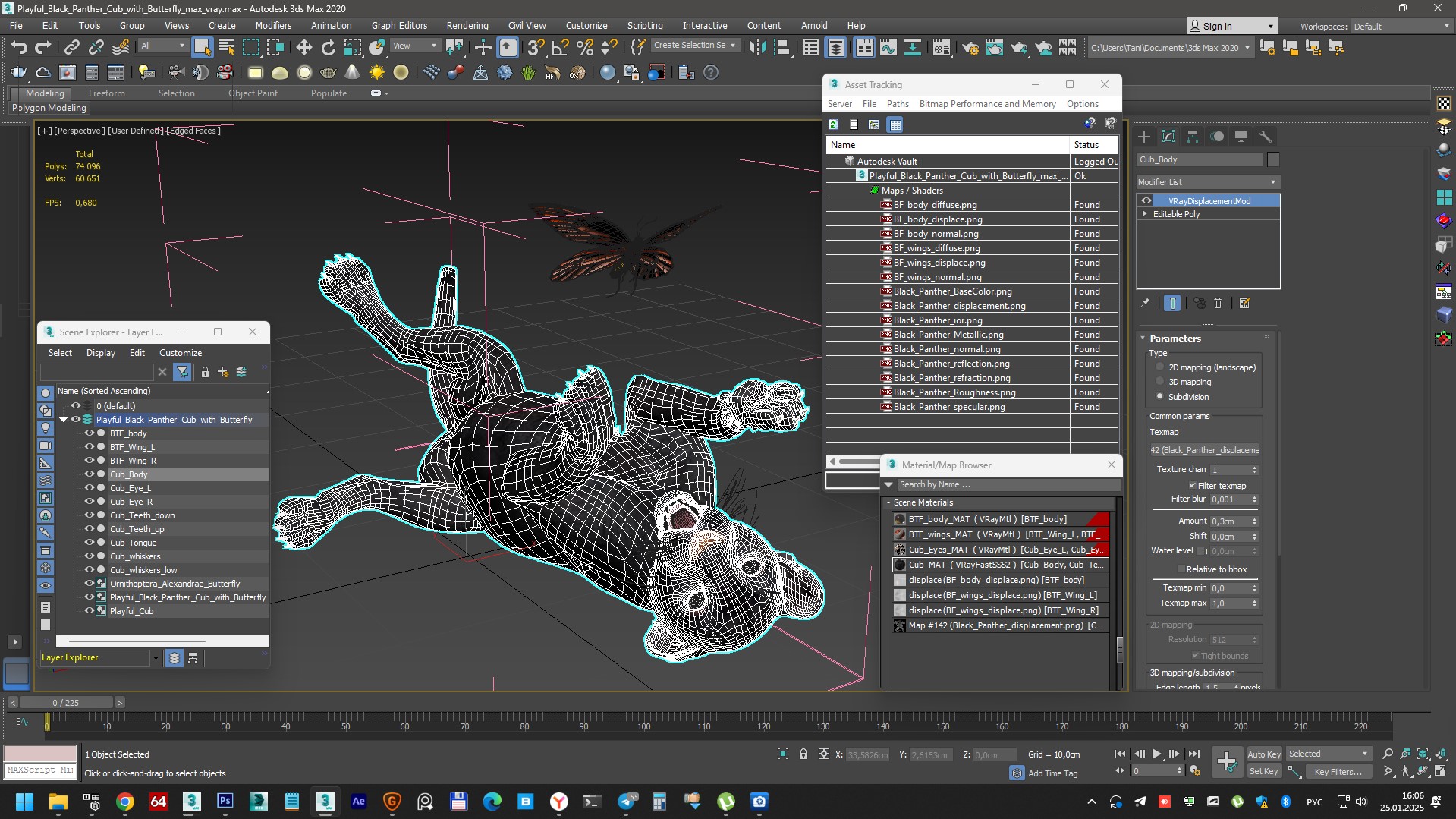This screenshot has width=1456, height=819.
Task: Select Subdivision radio button
Action: [1159, 396]
